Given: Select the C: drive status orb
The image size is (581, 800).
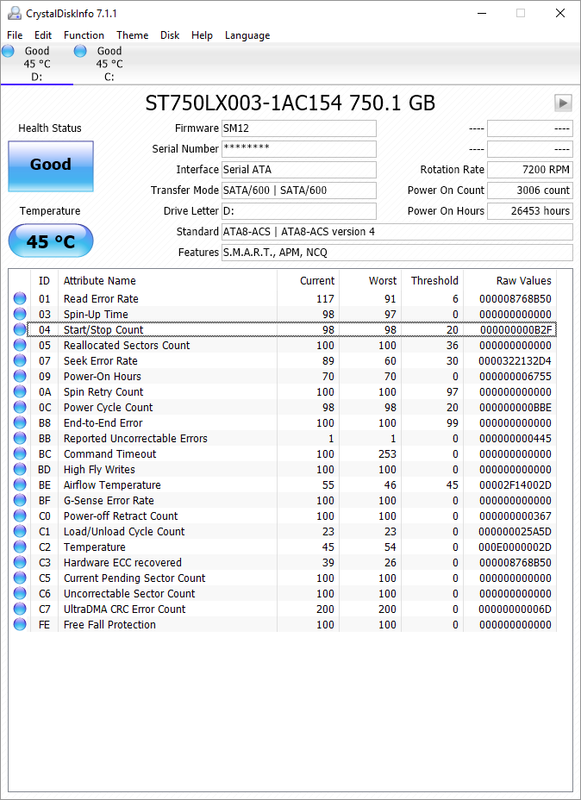Looking at the screenshot, I should pyautogui.click(x=80, y=51).
